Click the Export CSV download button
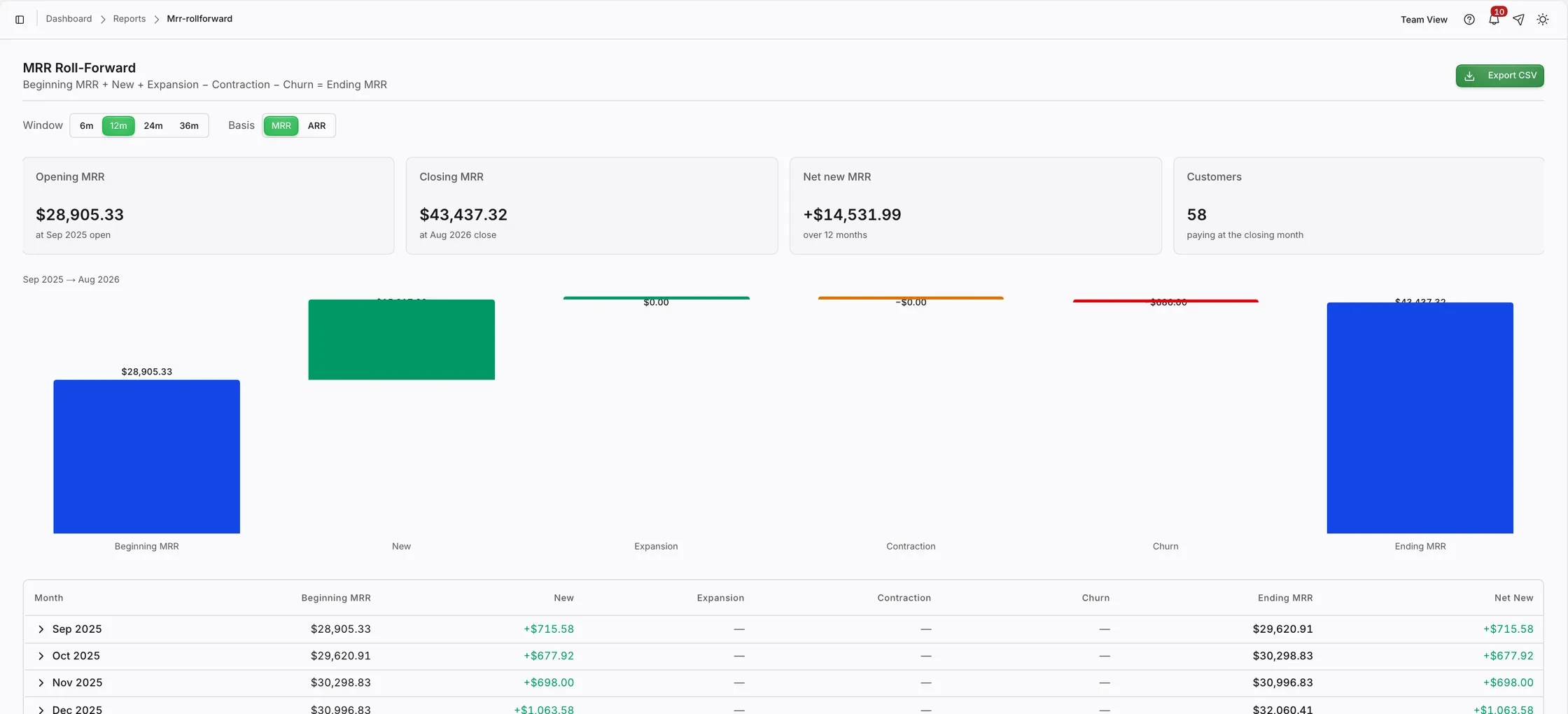1568x714 pixels. pyautogui.click(x=1499, y=76)
